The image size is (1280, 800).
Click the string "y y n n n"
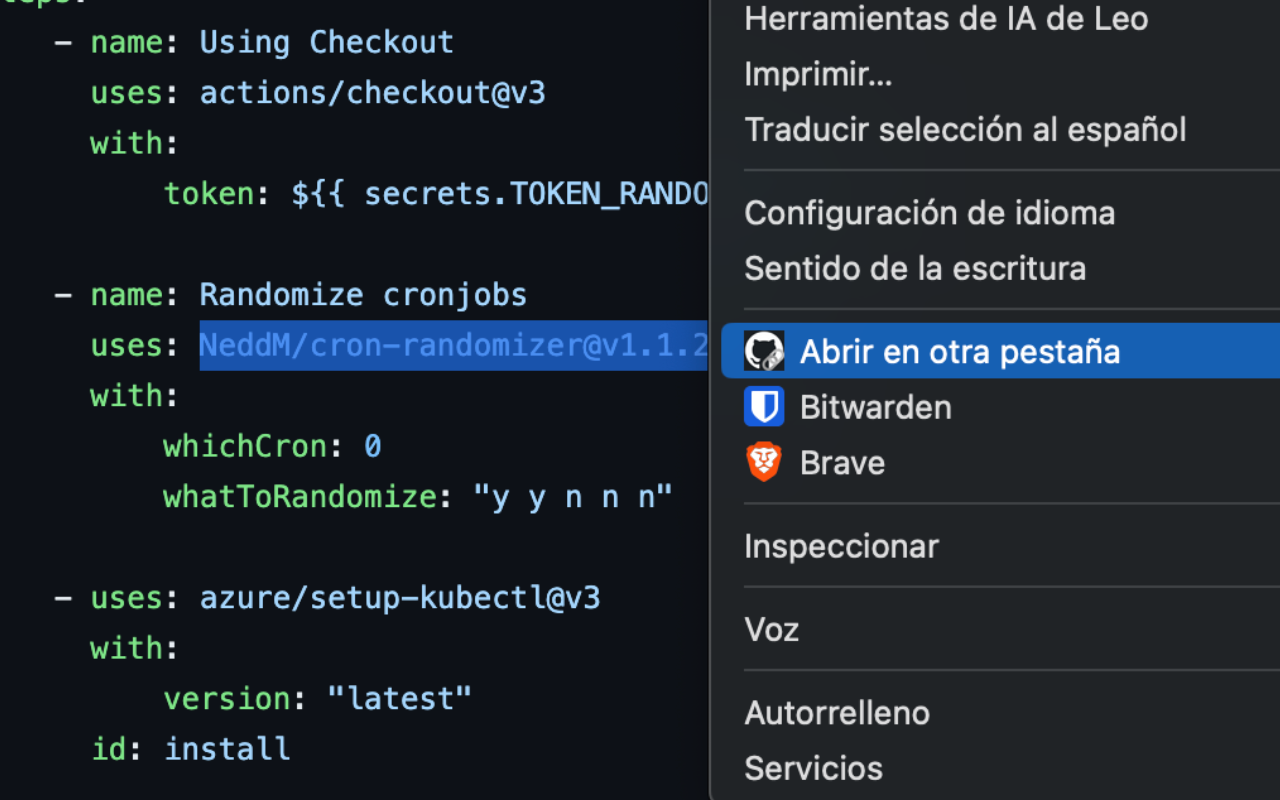pyautogui.click(x=573, y=496)
